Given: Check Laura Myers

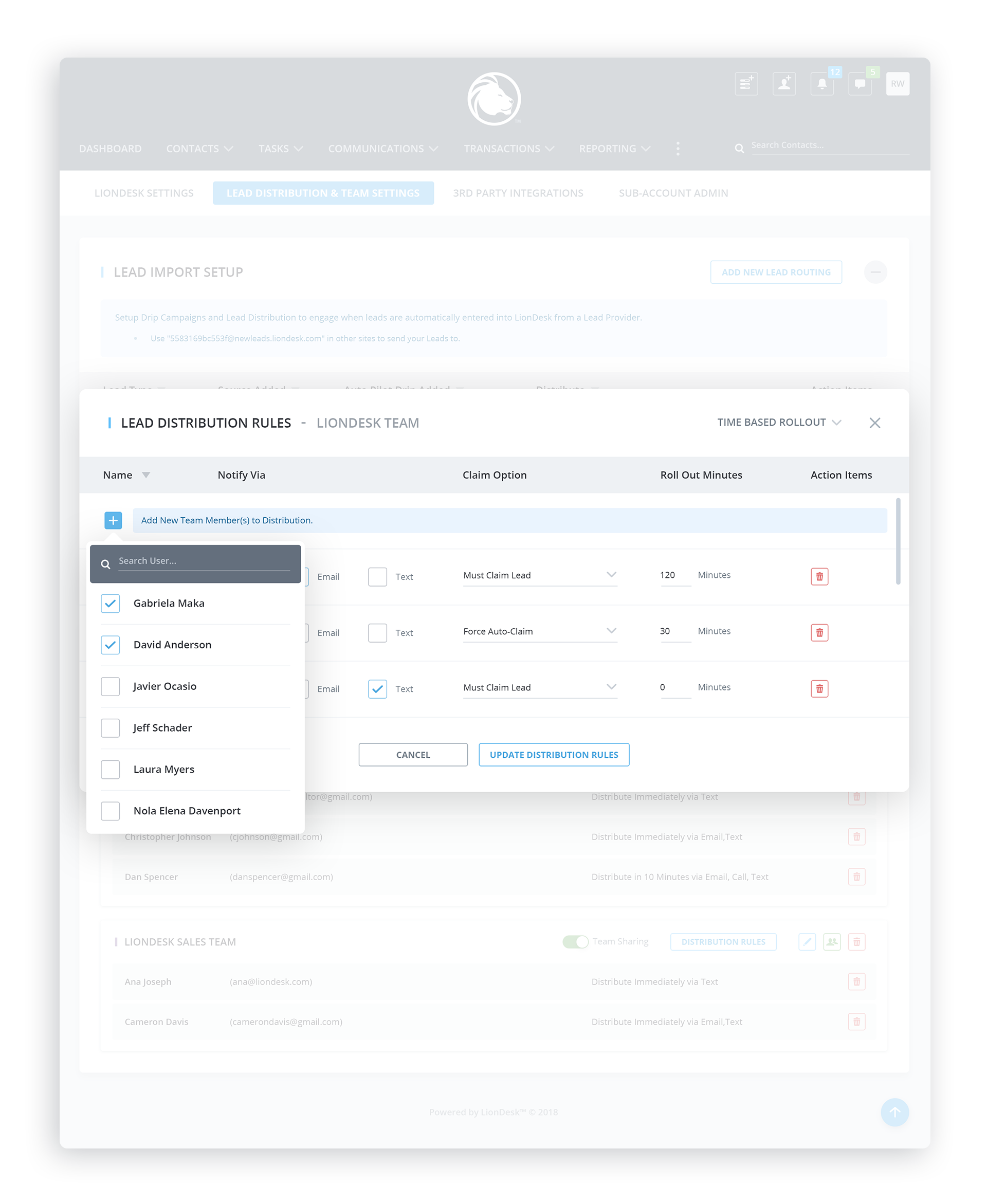Looking at the screenshot, I should (111, 769).
